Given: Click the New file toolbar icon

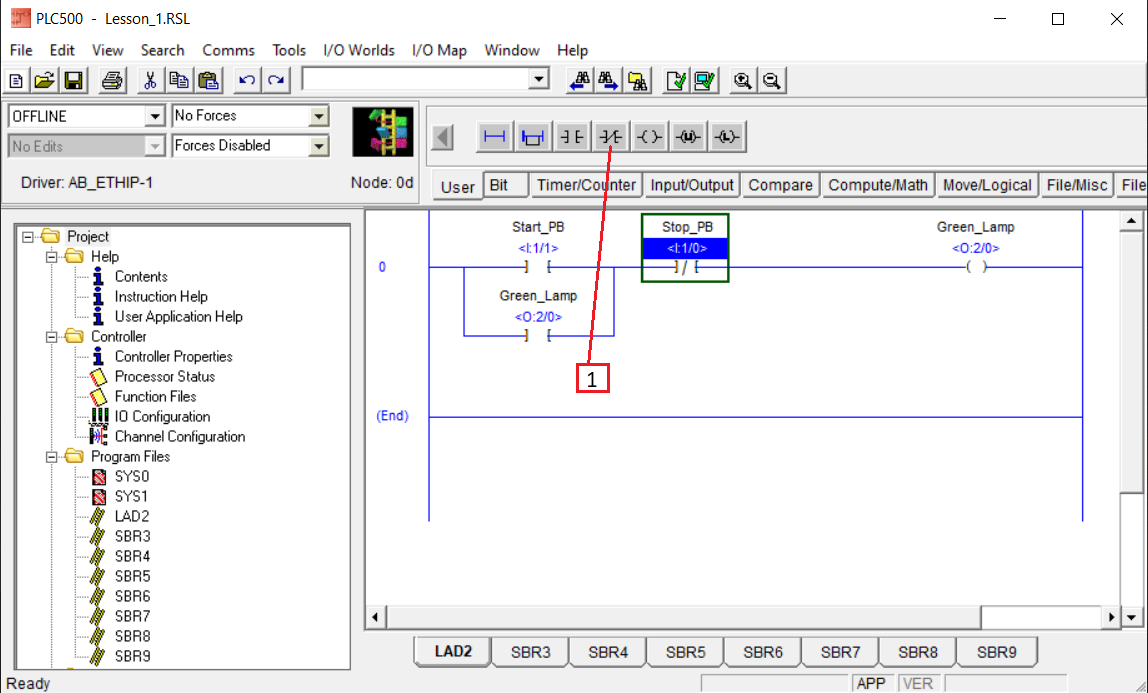Looking at the screenshot, I should [x=16, y=80].
